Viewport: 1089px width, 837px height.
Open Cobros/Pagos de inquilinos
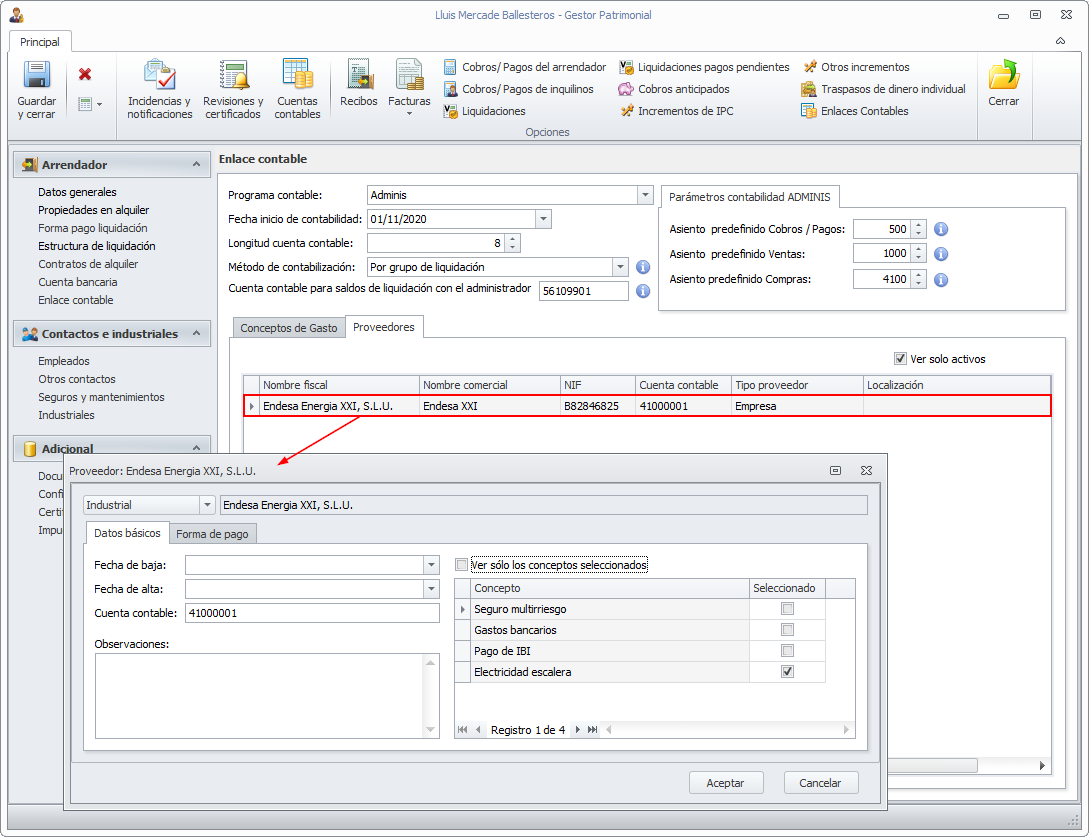(518, 89)
